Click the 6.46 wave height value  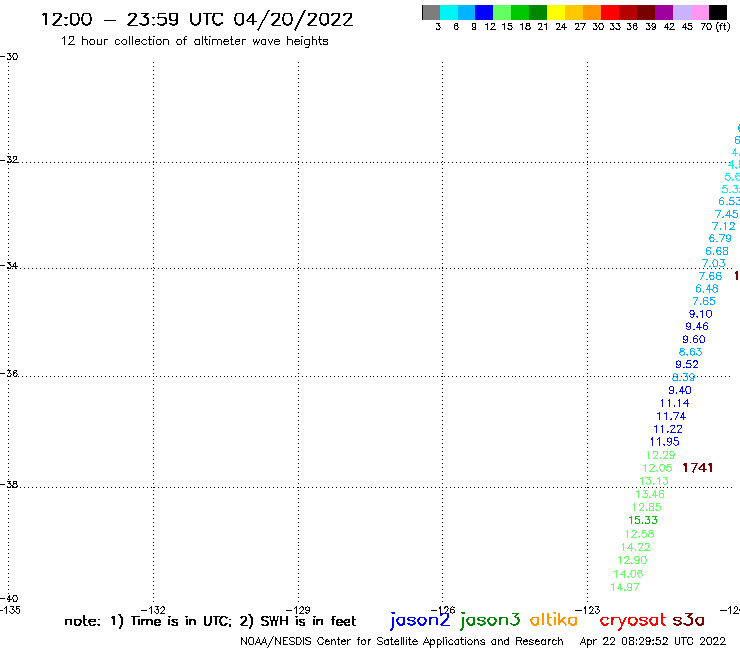pos(707,289)
